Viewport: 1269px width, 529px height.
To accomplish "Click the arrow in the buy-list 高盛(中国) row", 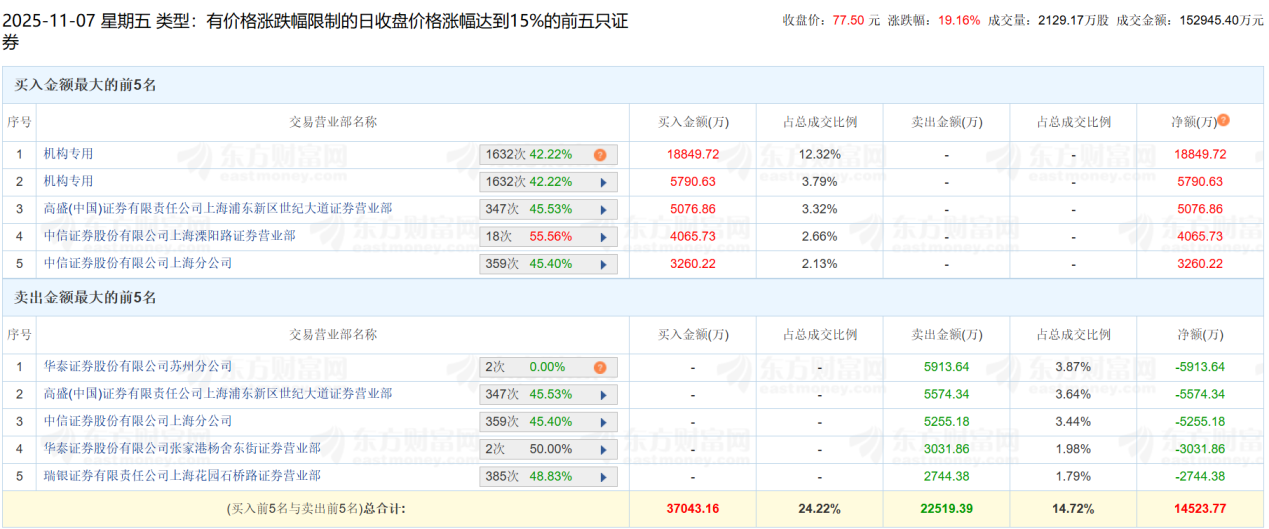I will coord(603,210).
